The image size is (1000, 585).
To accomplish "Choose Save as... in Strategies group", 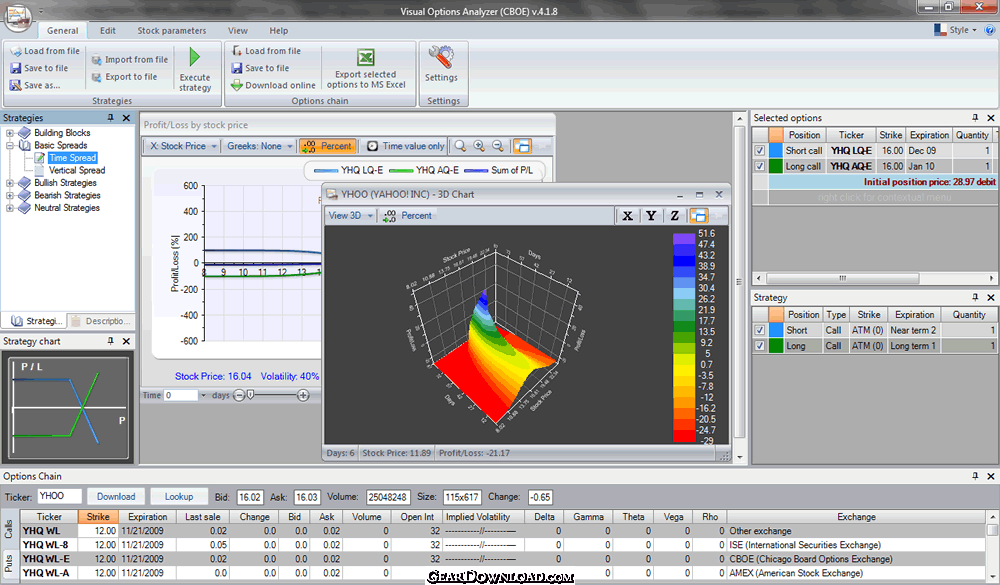I will click(x=35, y=85).
